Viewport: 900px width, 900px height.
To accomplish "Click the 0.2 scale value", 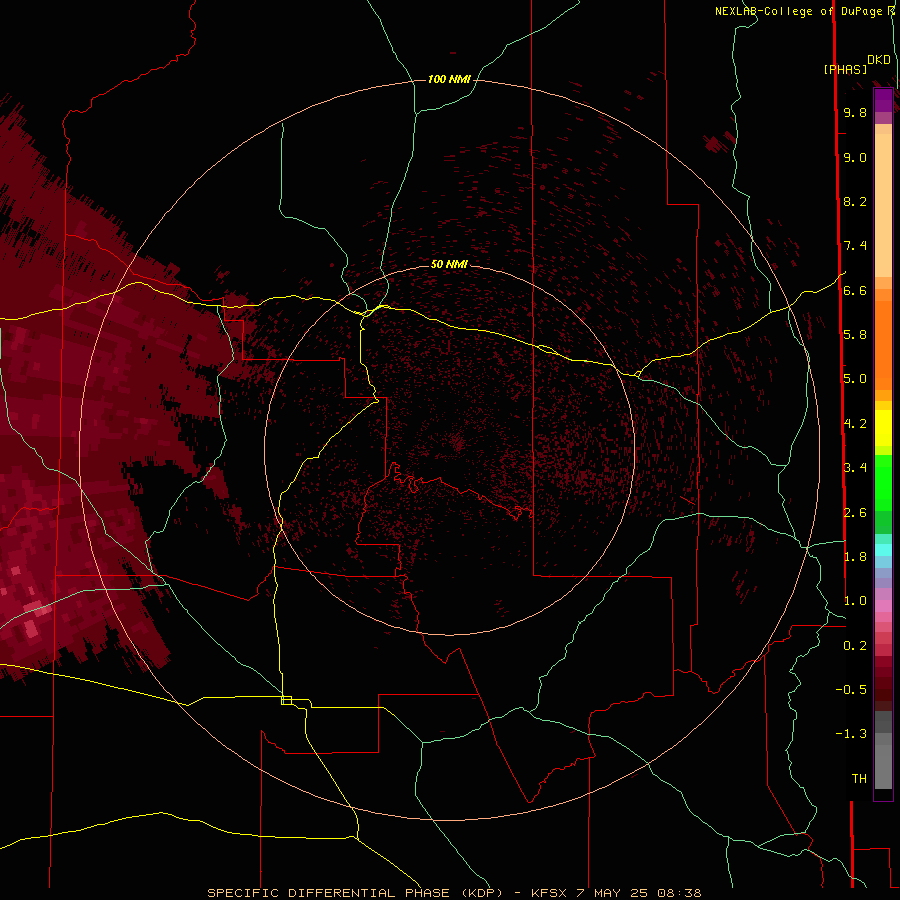I will pyautogui.click(x=855, y=646).
